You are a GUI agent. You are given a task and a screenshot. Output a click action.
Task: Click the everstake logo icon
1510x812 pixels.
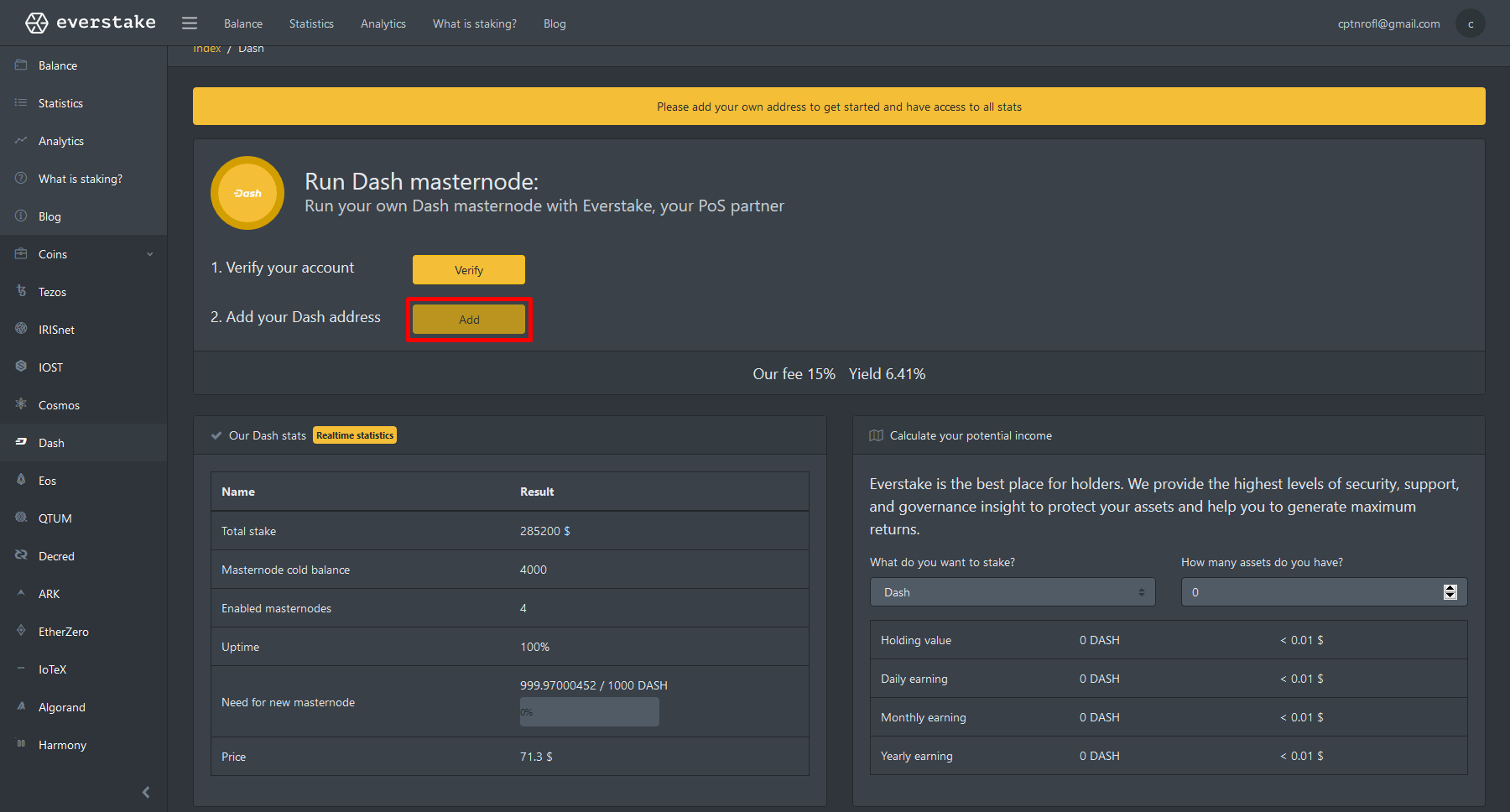click(x=37, y=23)
